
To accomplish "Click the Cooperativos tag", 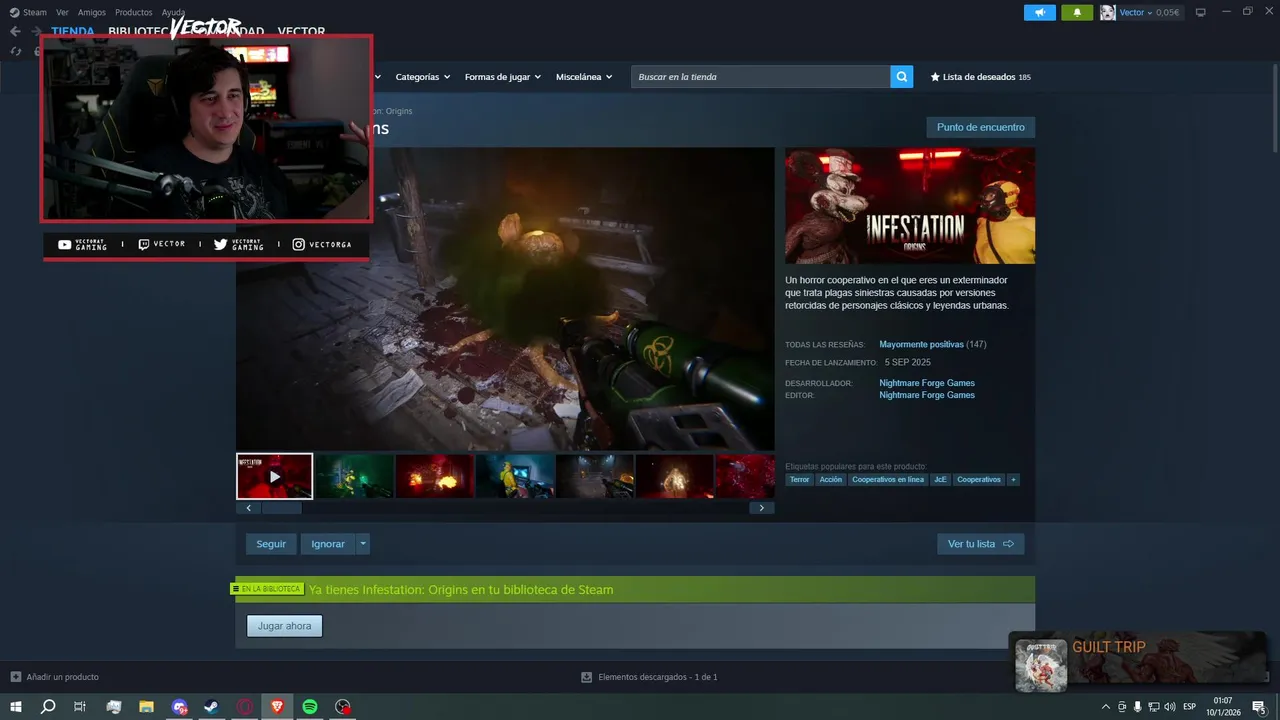I will pyautogui.click(x=979, y=480).
